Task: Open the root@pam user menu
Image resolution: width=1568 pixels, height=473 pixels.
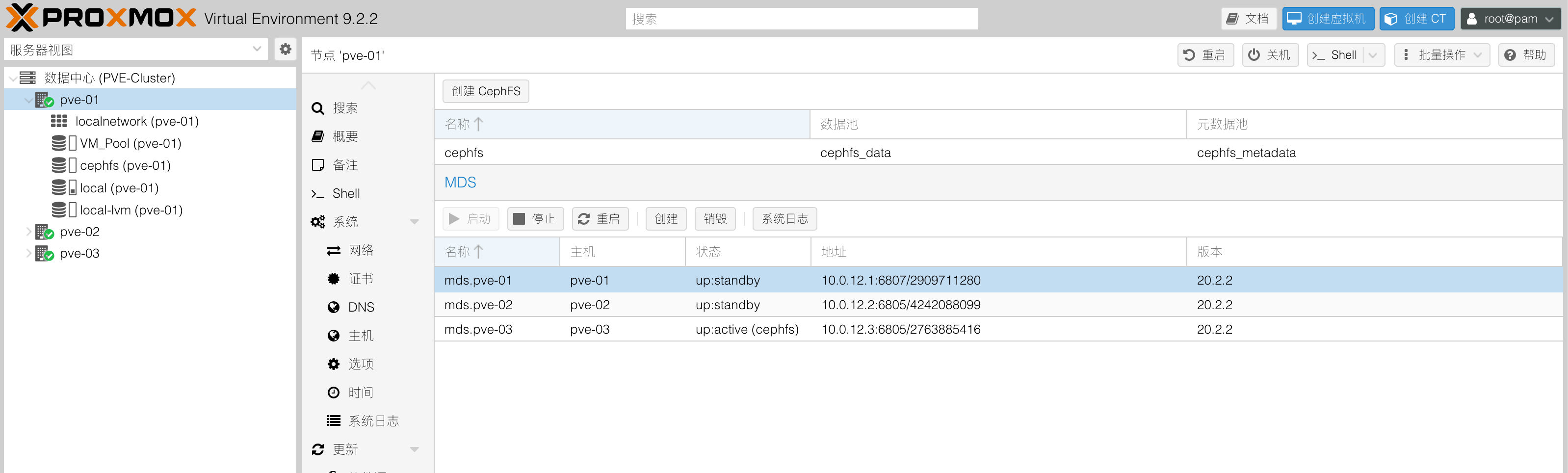Action: pos(1510,18)
